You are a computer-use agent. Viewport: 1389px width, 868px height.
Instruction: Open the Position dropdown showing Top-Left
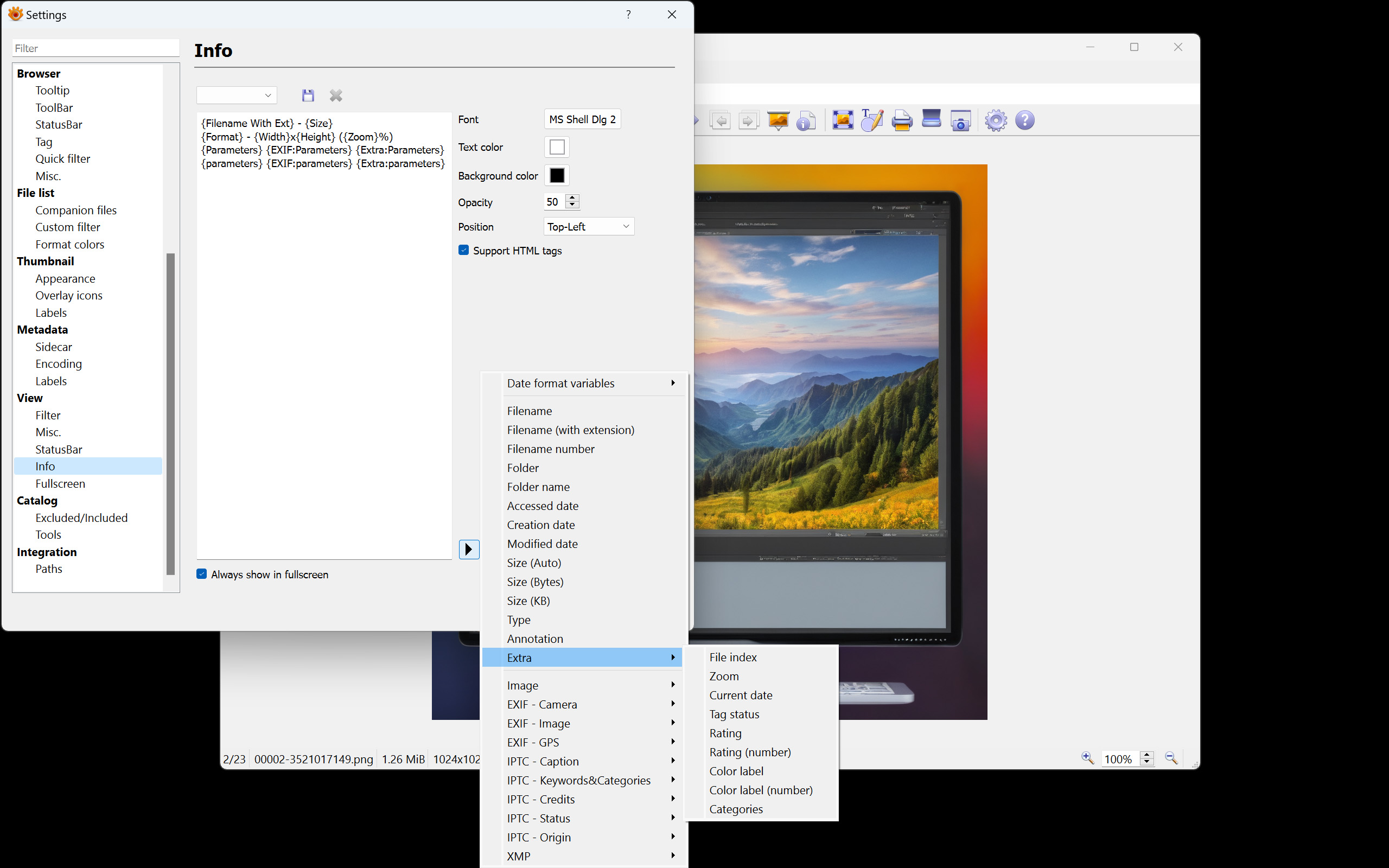[588, 227]
